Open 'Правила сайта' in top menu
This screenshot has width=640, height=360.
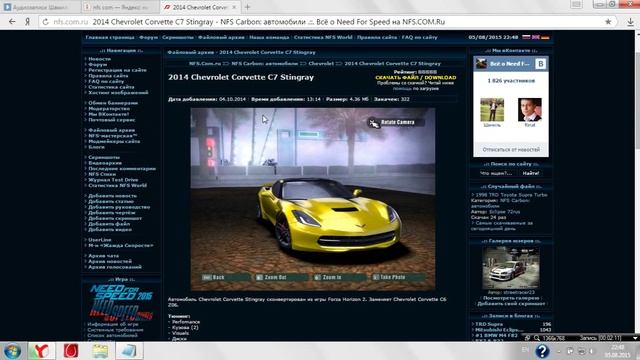(377, 37)
